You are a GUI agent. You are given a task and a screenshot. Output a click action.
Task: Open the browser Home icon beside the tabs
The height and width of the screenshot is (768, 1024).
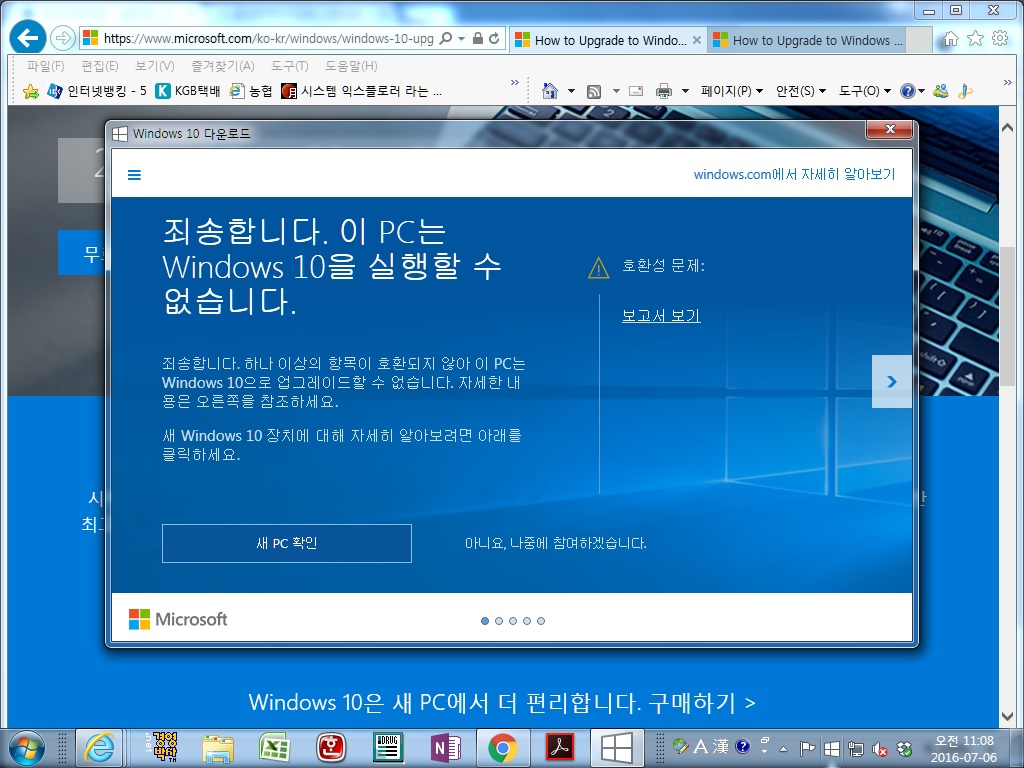(951, 39)
